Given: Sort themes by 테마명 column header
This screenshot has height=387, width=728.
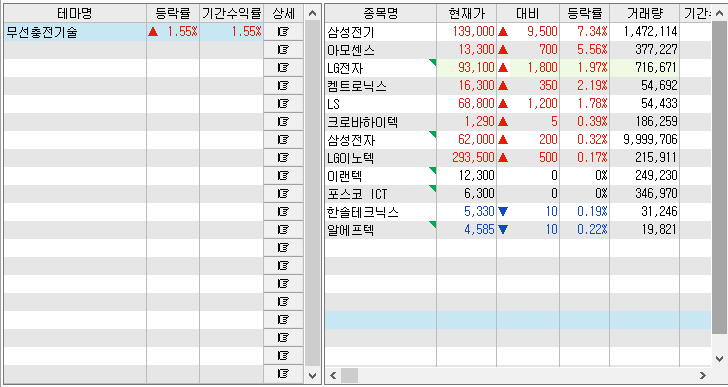Looking at the screenshot, I should (x=75, y=13).
